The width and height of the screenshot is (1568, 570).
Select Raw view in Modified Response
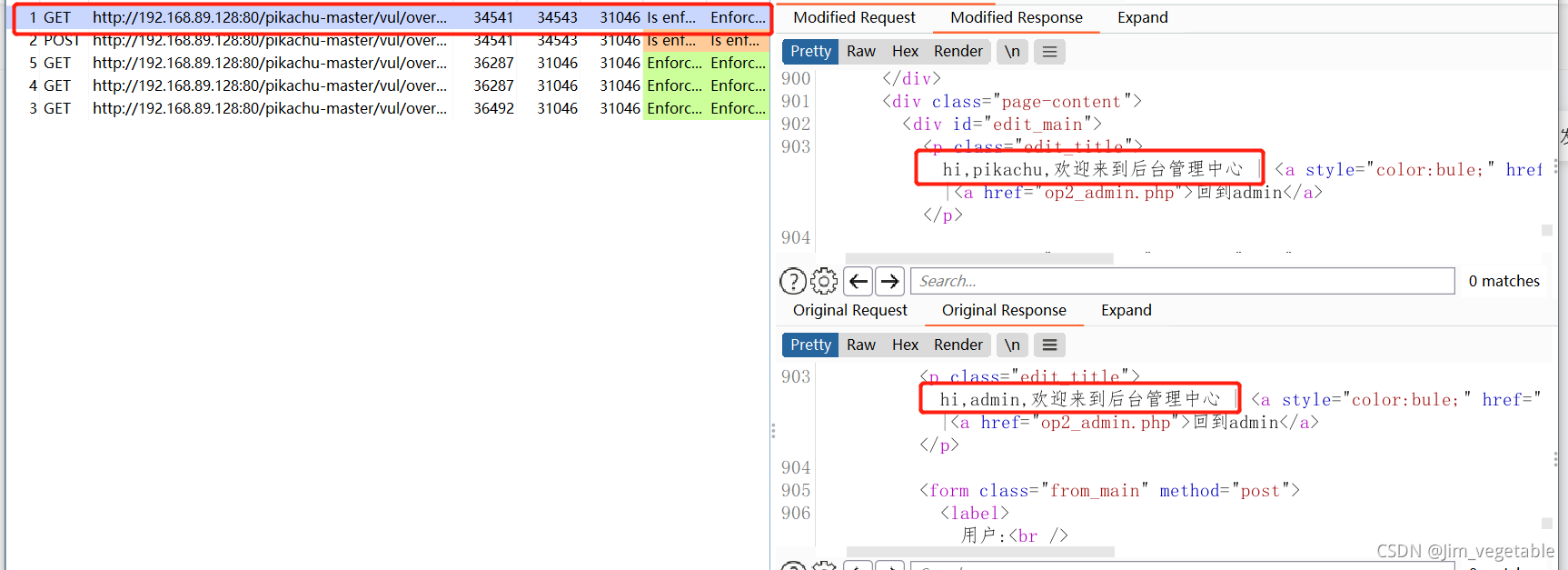[861, 52]
